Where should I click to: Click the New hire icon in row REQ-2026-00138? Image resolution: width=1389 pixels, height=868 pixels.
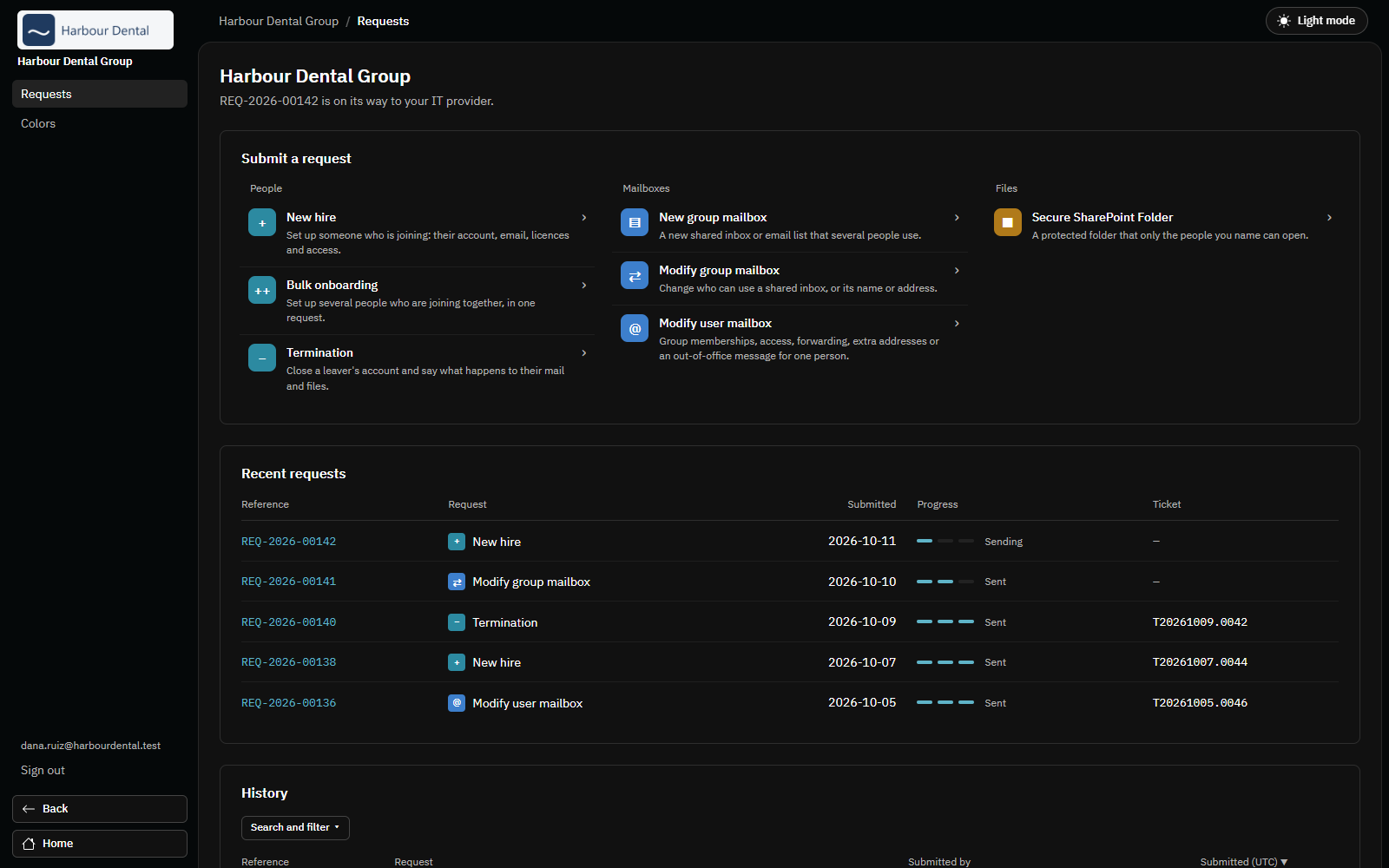(457, 662)
